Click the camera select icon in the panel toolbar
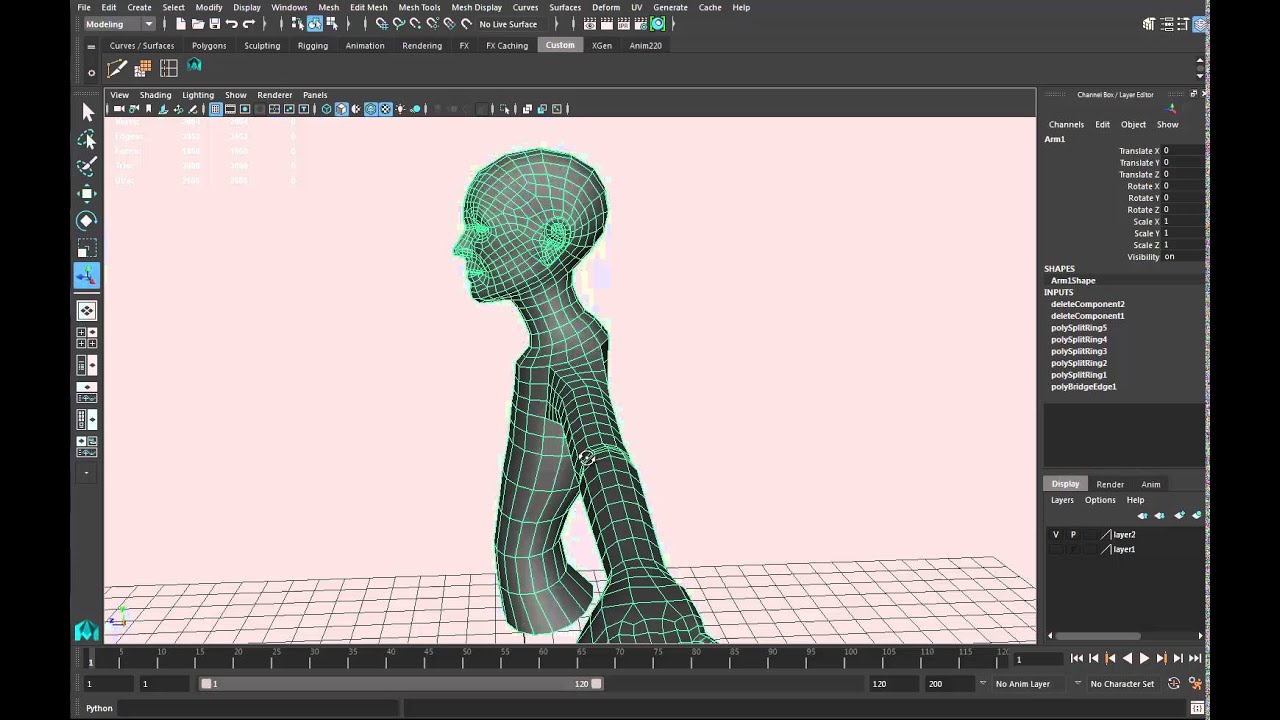1280x720 pixels. 119,108
